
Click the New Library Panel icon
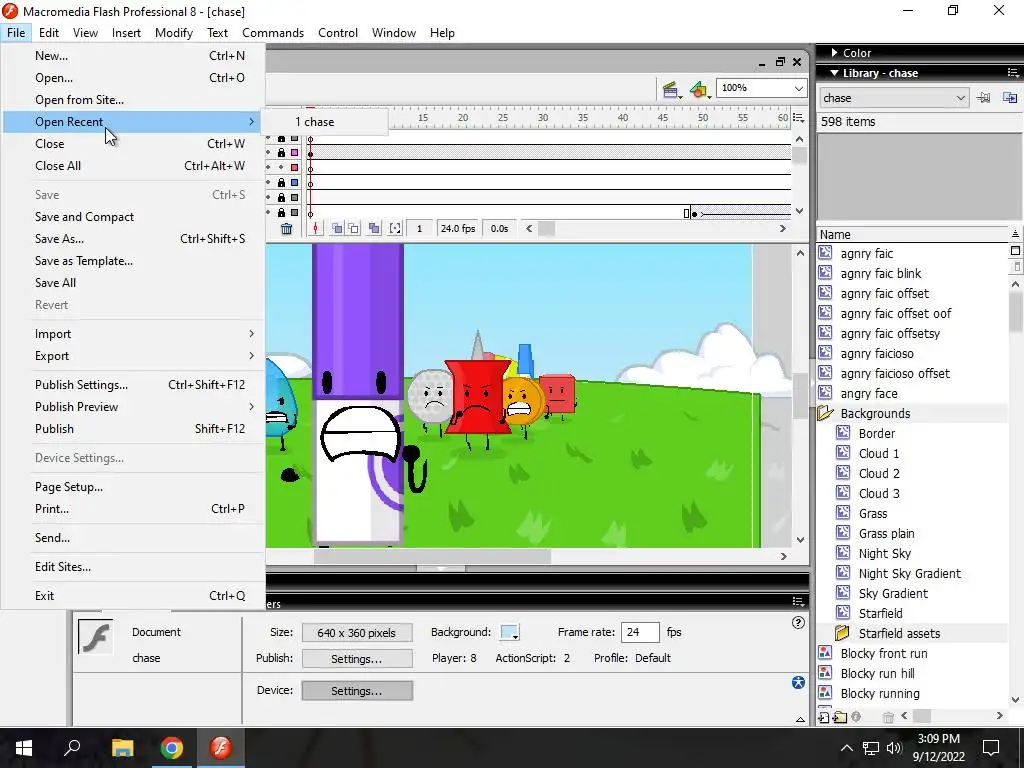coord(1010,98)
